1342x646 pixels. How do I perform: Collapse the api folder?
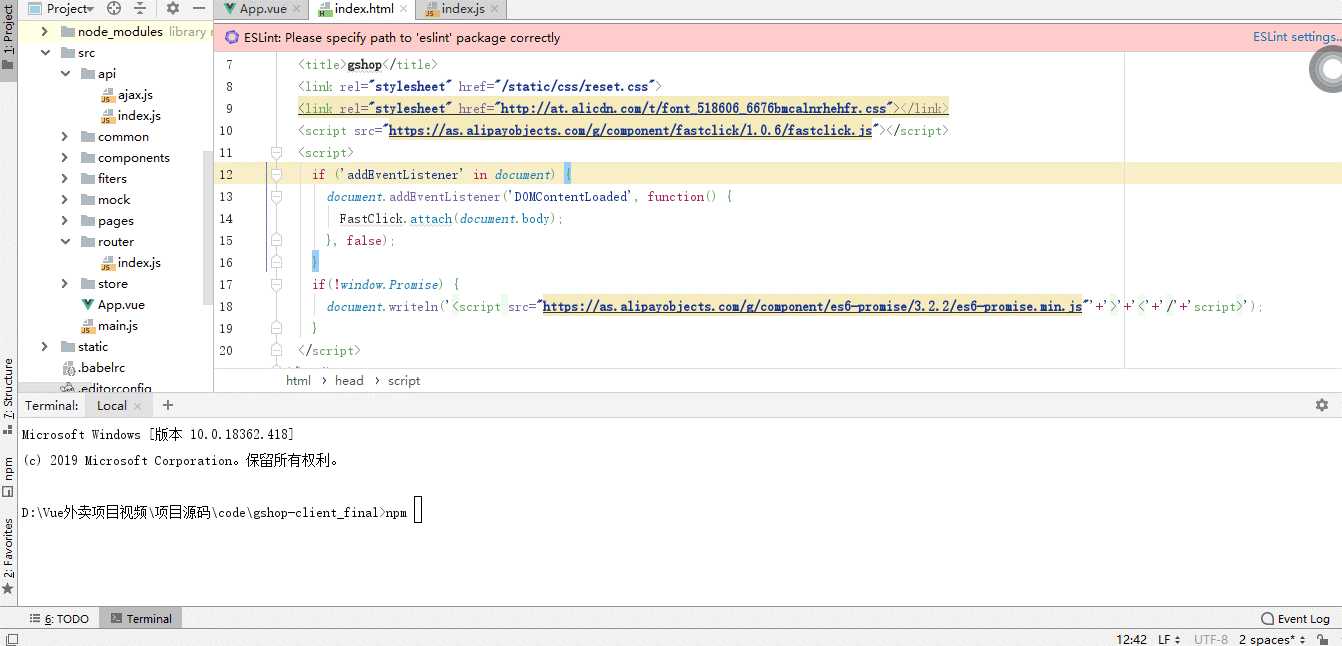tap(65, 74)
